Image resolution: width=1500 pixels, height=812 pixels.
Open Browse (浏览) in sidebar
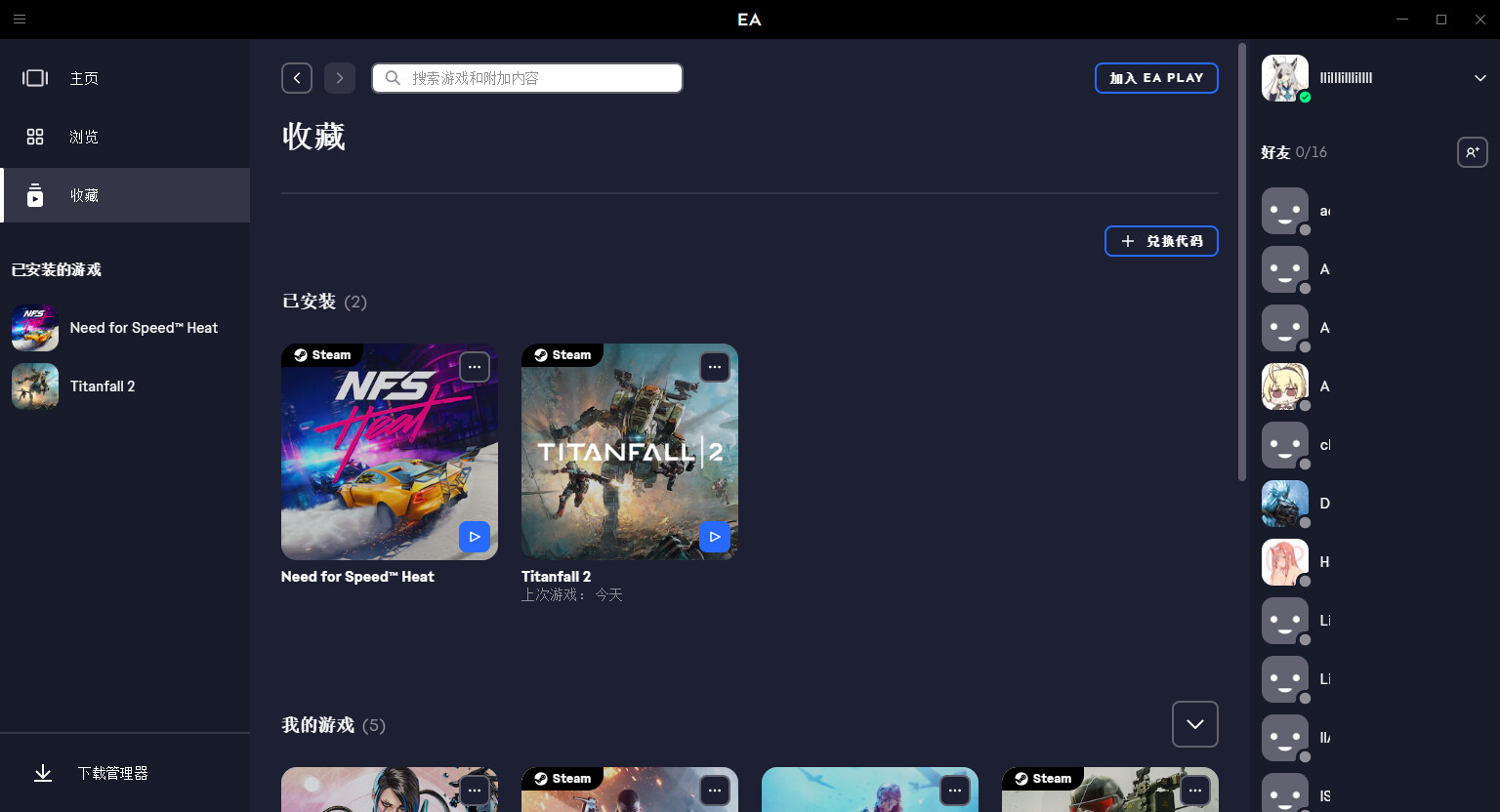[x=125, y=137]
